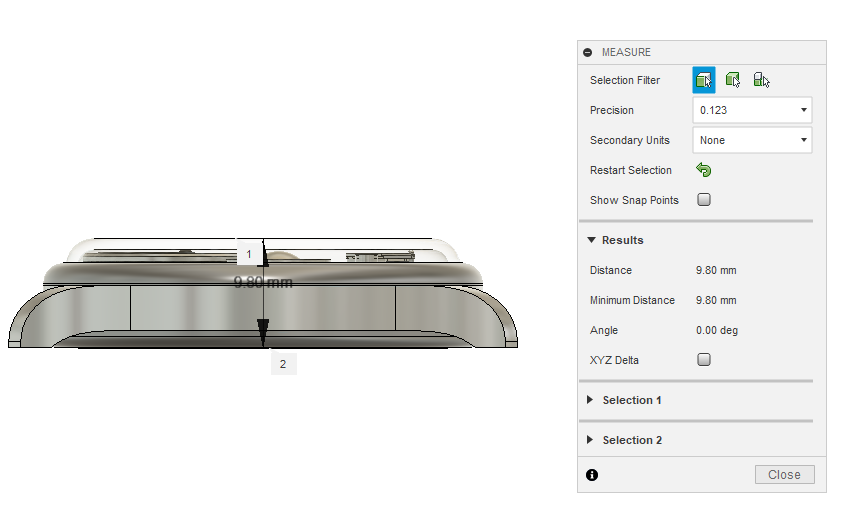The width and height of the screenshot is (846, 513).
Task: Click selection marker 2 below the model
Action: [283, 364]
